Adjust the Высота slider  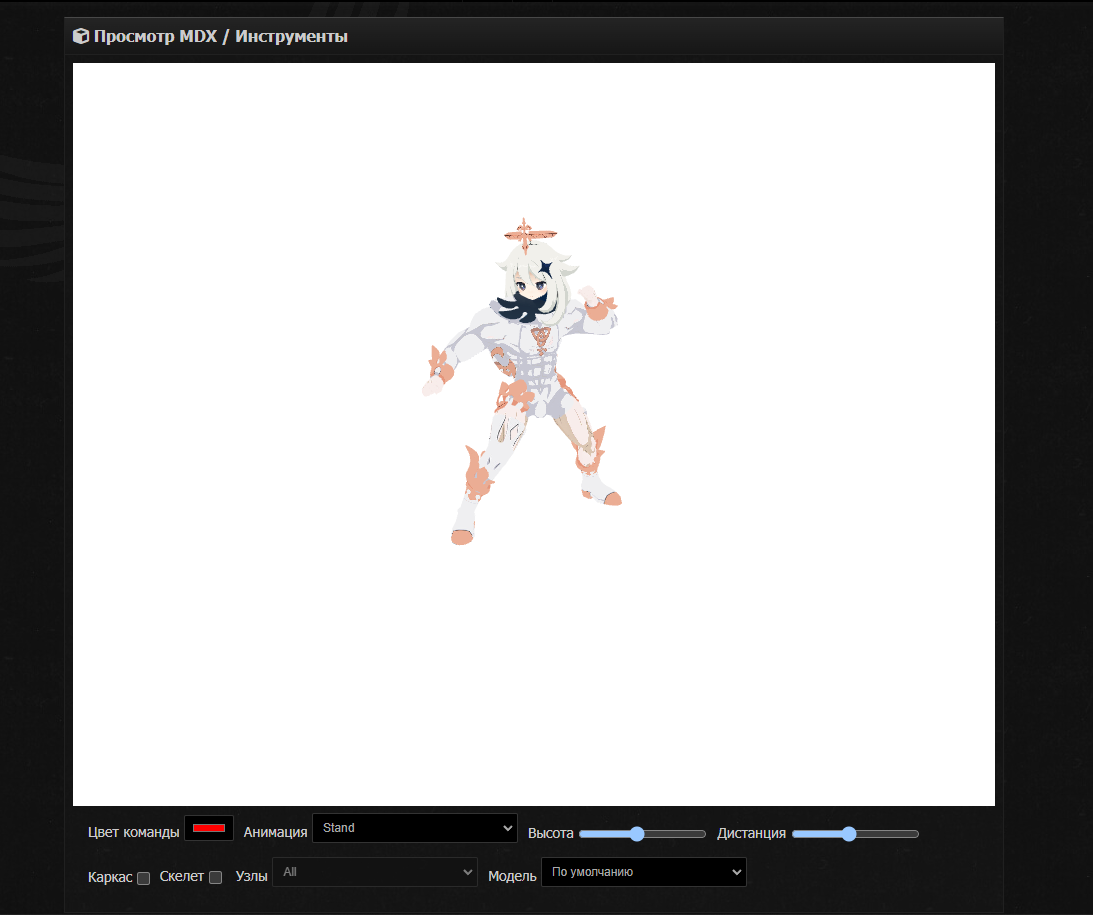point(642,833)
